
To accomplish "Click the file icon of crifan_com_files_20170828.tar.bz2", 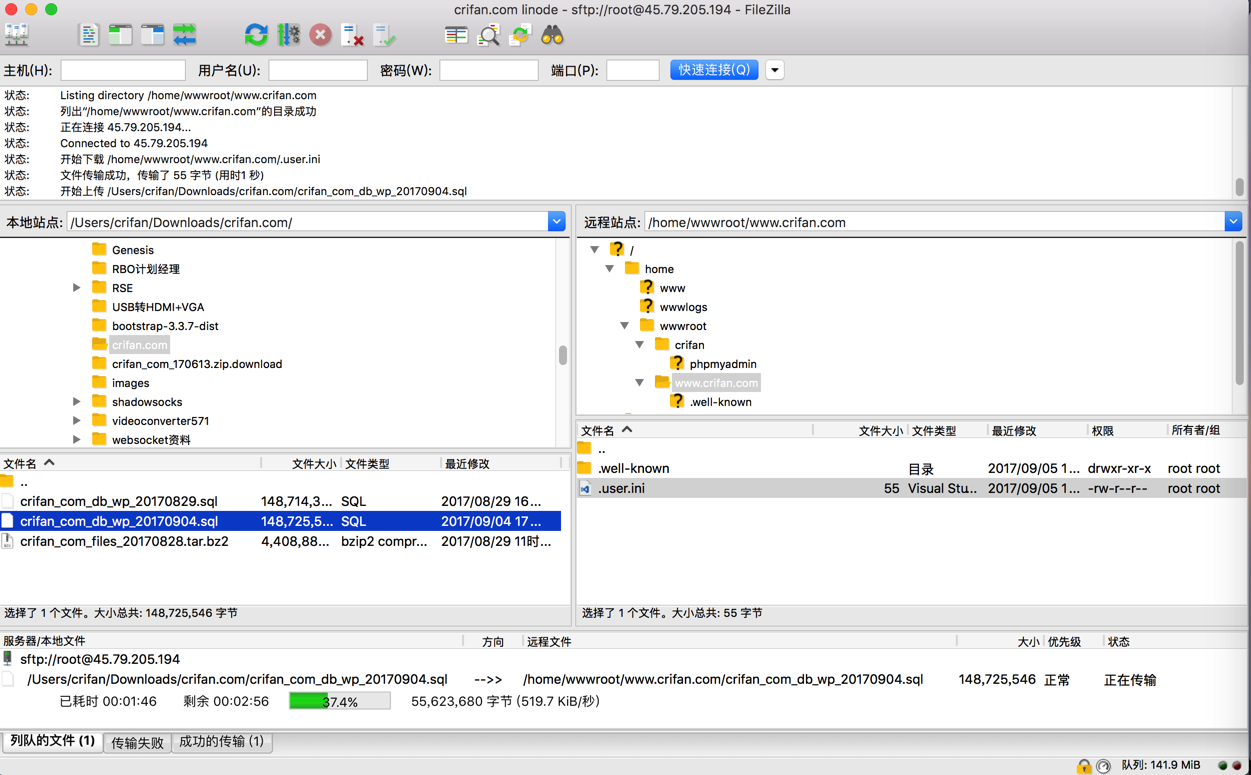I will pos(8,541).
